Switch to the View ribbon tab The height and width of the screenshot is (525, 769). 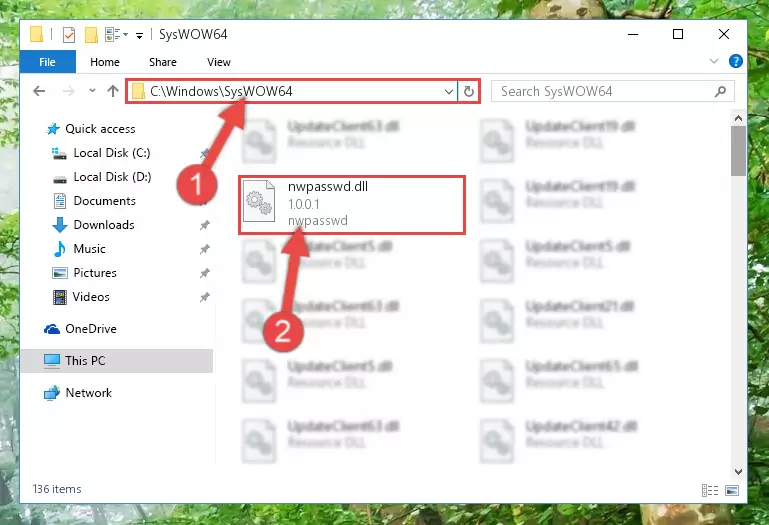(219, 62)
